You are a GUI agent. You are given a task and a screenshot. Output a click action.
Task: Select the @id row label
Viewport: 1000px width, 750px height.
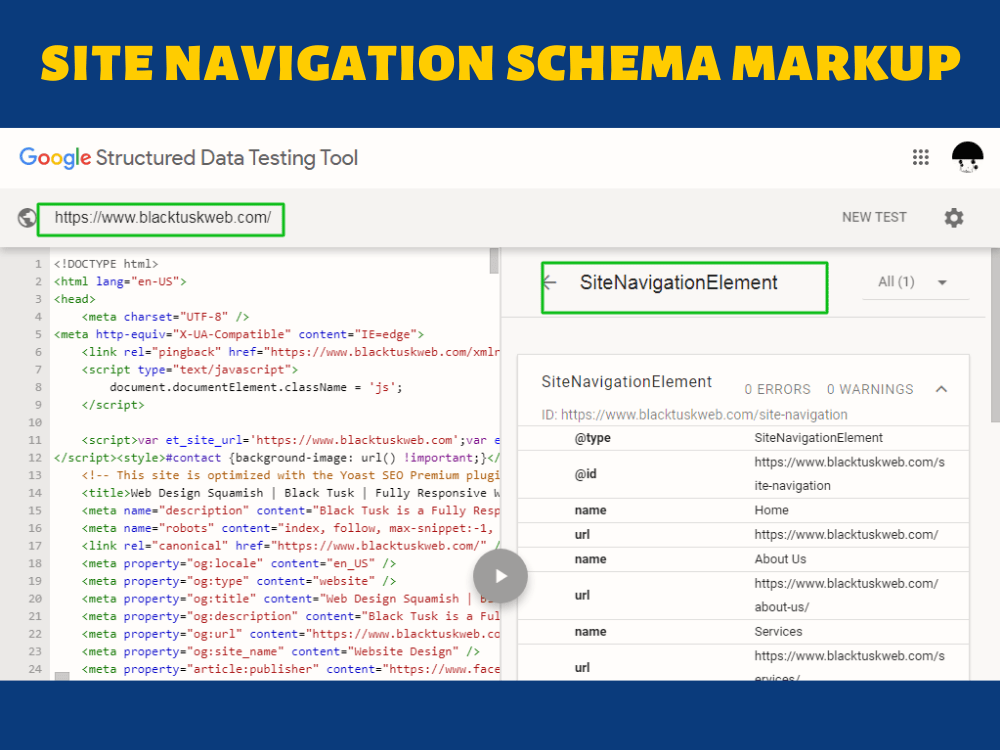click(585, 474)
